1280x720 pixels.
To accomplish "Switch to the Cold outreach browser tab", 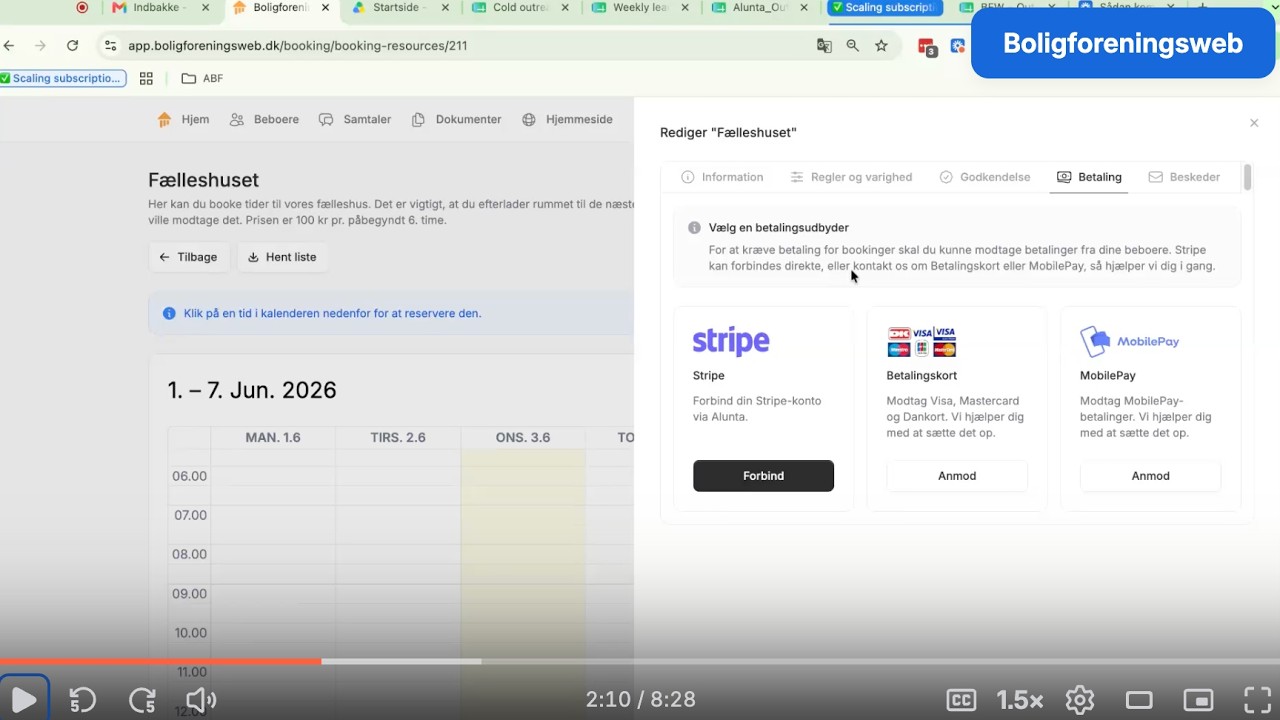I will [x=518, y=7].
